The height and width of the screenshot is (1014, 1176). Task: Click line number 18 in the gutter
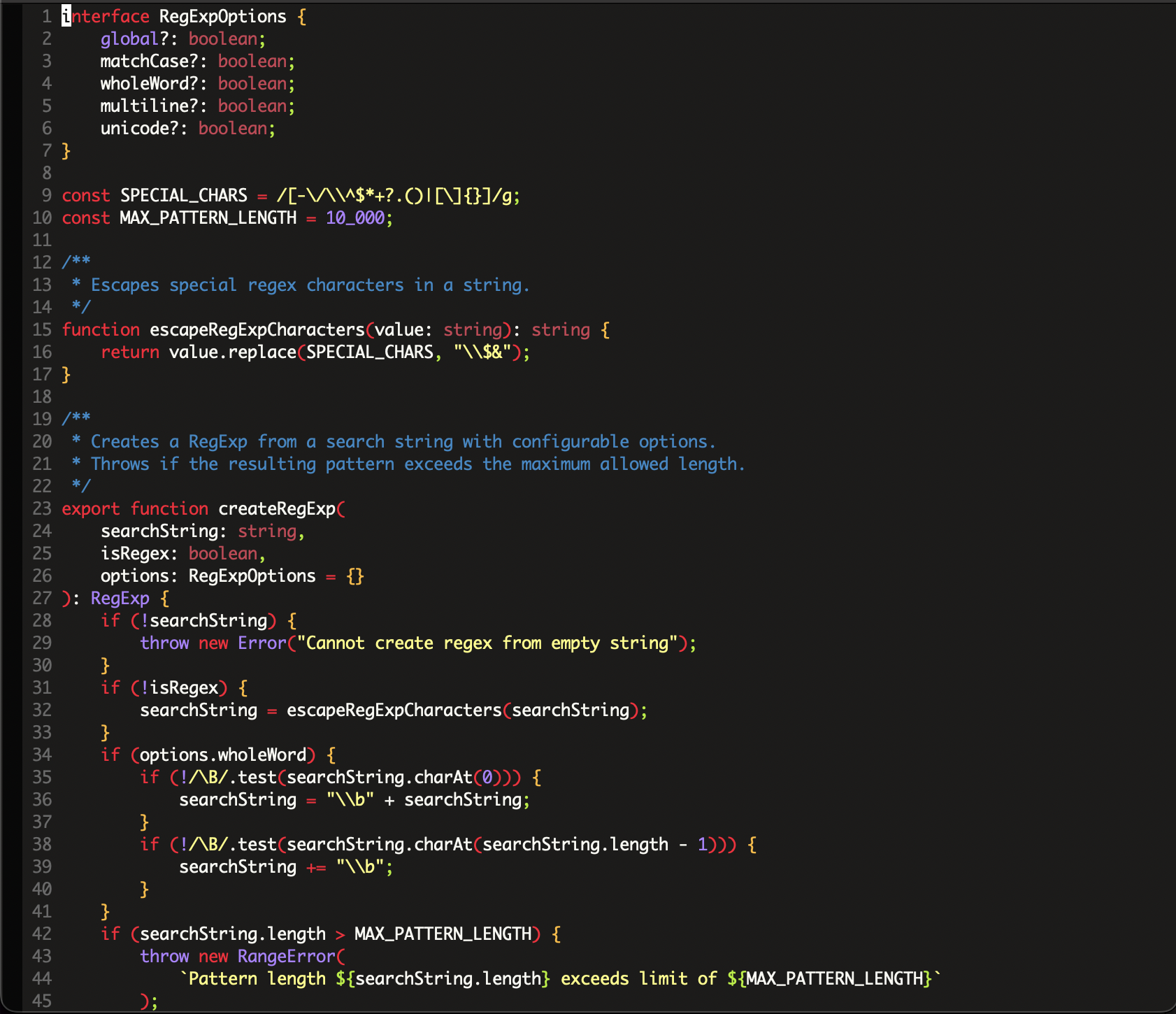[x=42, y=397]
